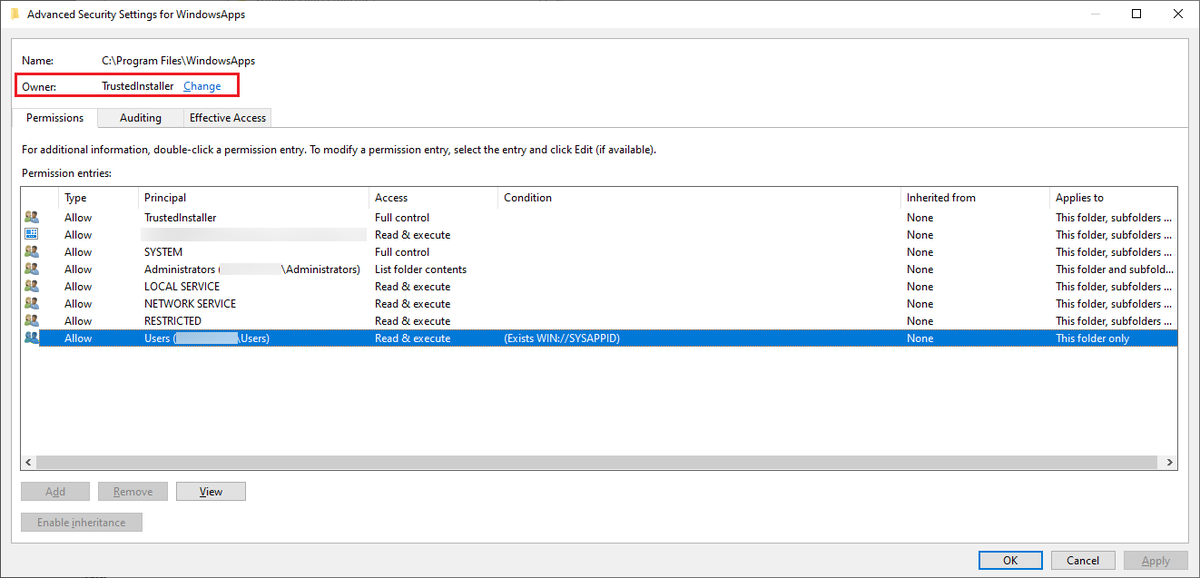Select the NETWORK SERVICE principal entry
The height and width of the screenshot is (578, 1200).
(190, 303)
